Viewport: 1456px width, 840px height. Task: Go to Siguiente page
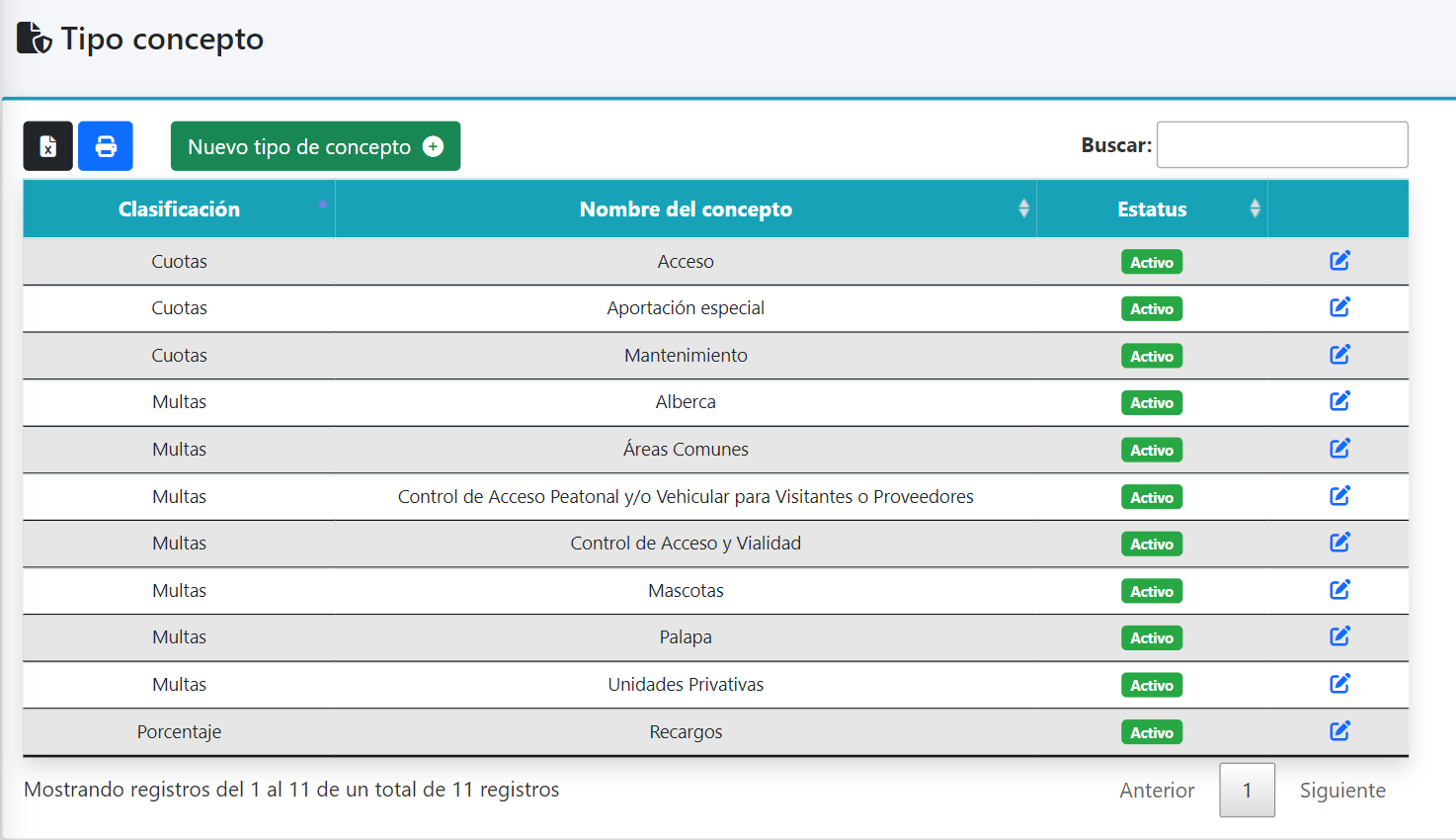[x=1342, y=791]
